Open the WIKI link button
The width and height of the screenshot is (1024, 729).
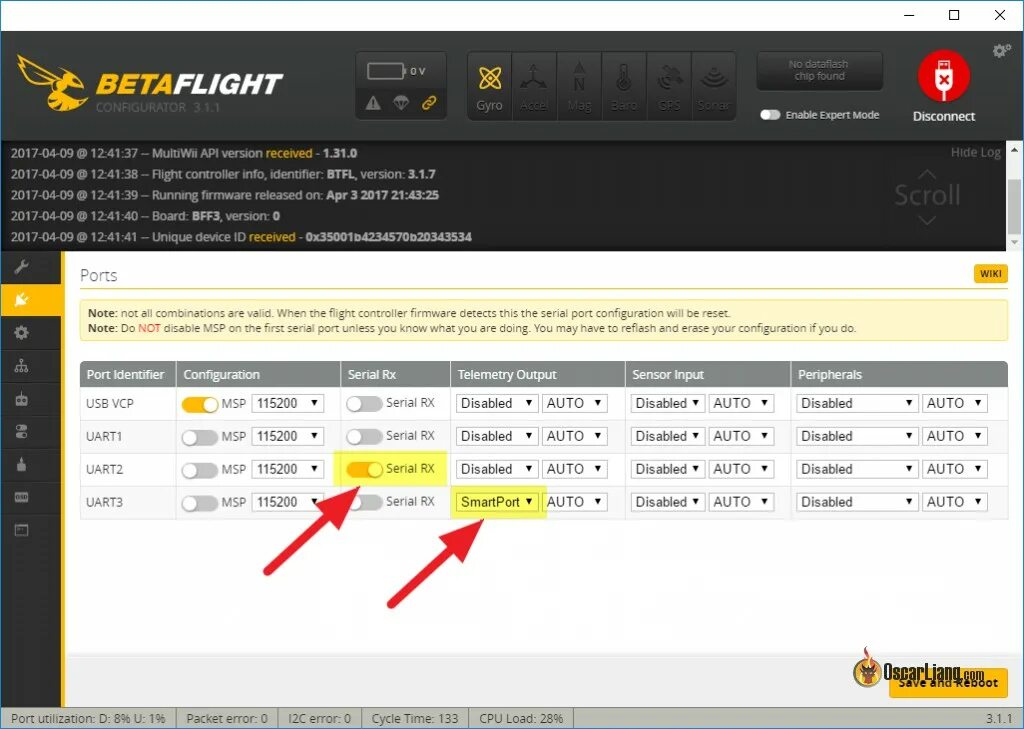click(990, 274)
